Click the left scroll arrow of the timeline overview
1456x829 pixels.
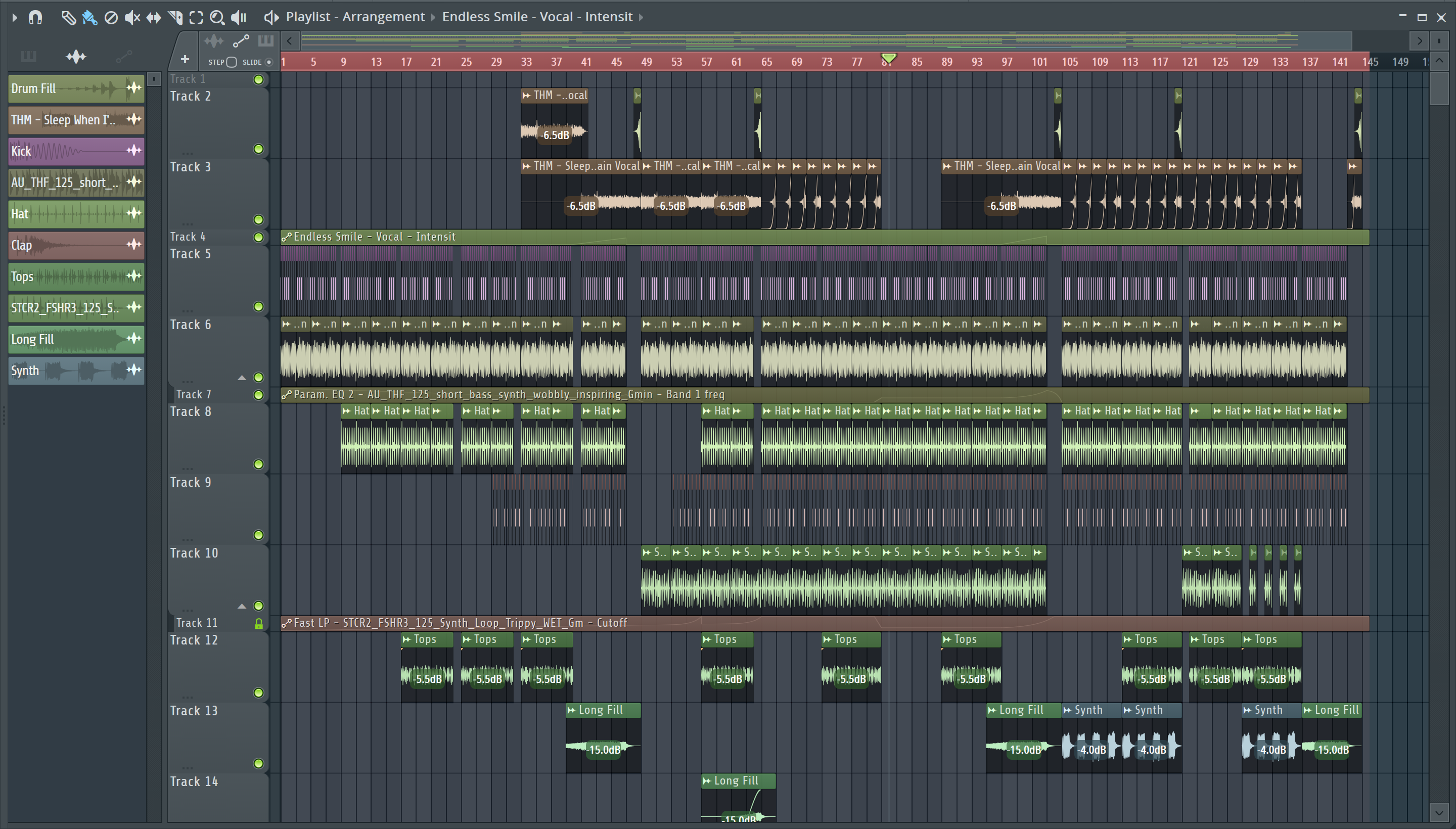(289, 41)
